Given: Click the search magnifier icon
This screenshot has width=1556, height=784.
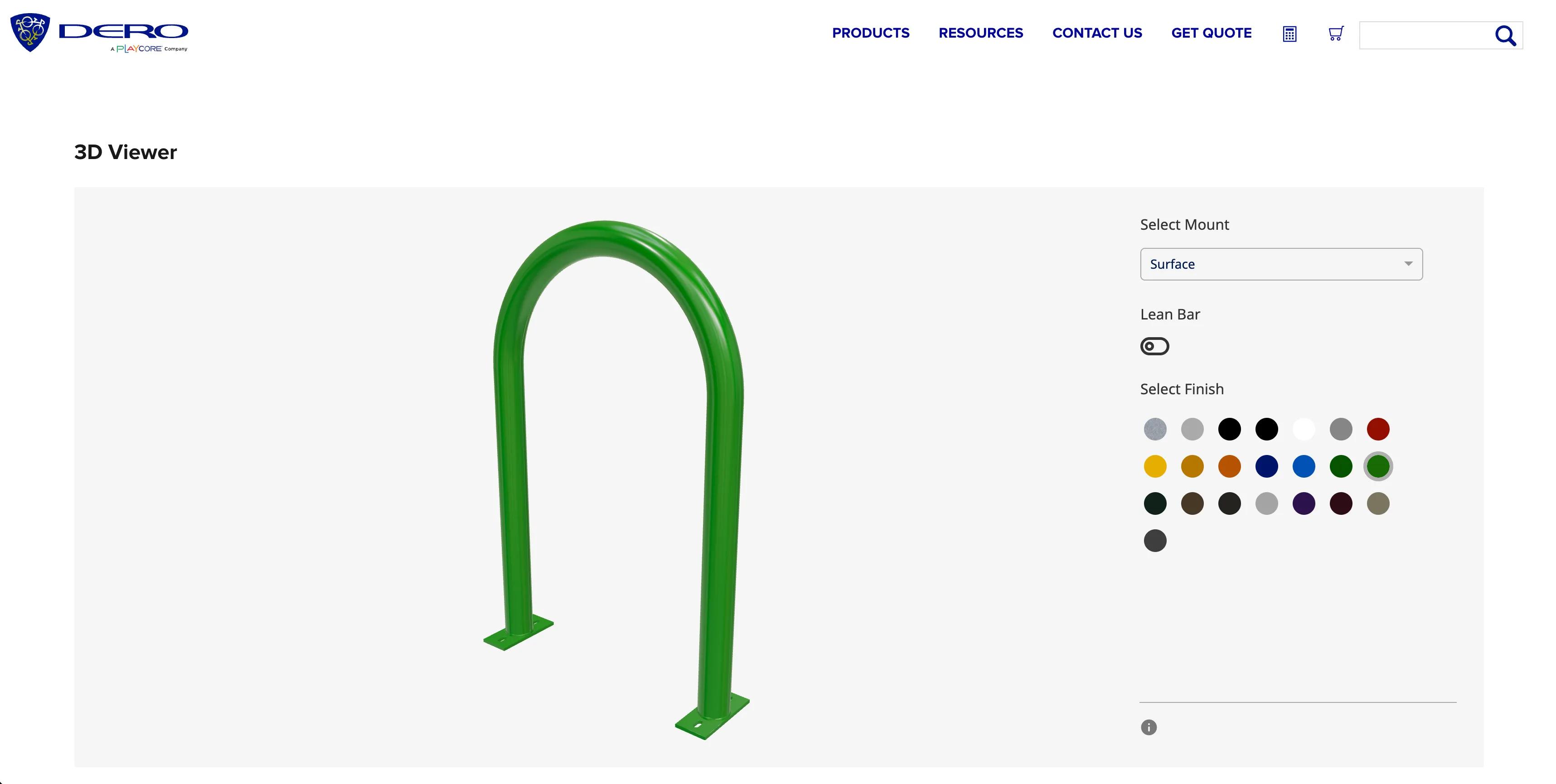Looking at the screenshot, I should (x=1505, y=36).
